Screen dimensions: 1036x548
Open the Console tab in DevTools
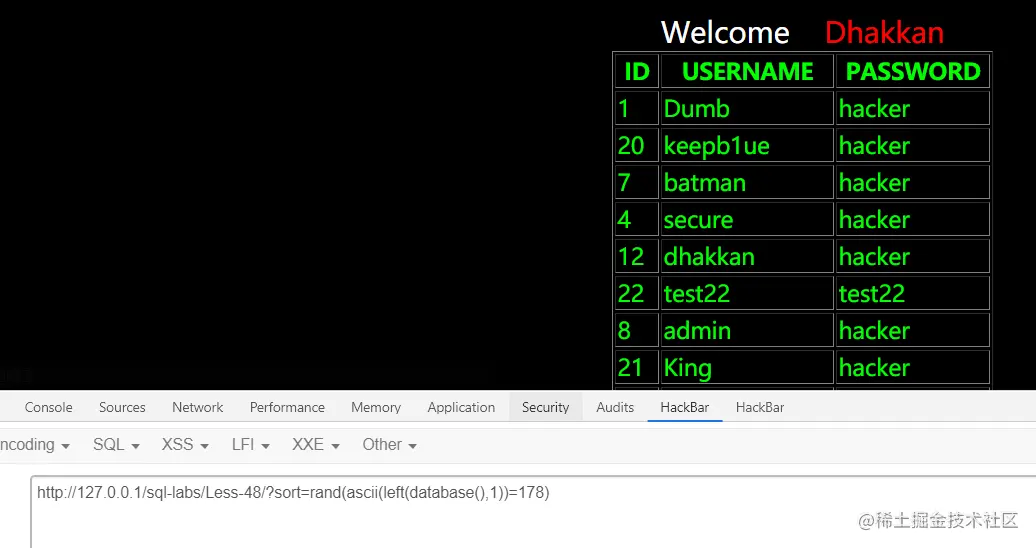pyautogui.click(x=48, y=407)
